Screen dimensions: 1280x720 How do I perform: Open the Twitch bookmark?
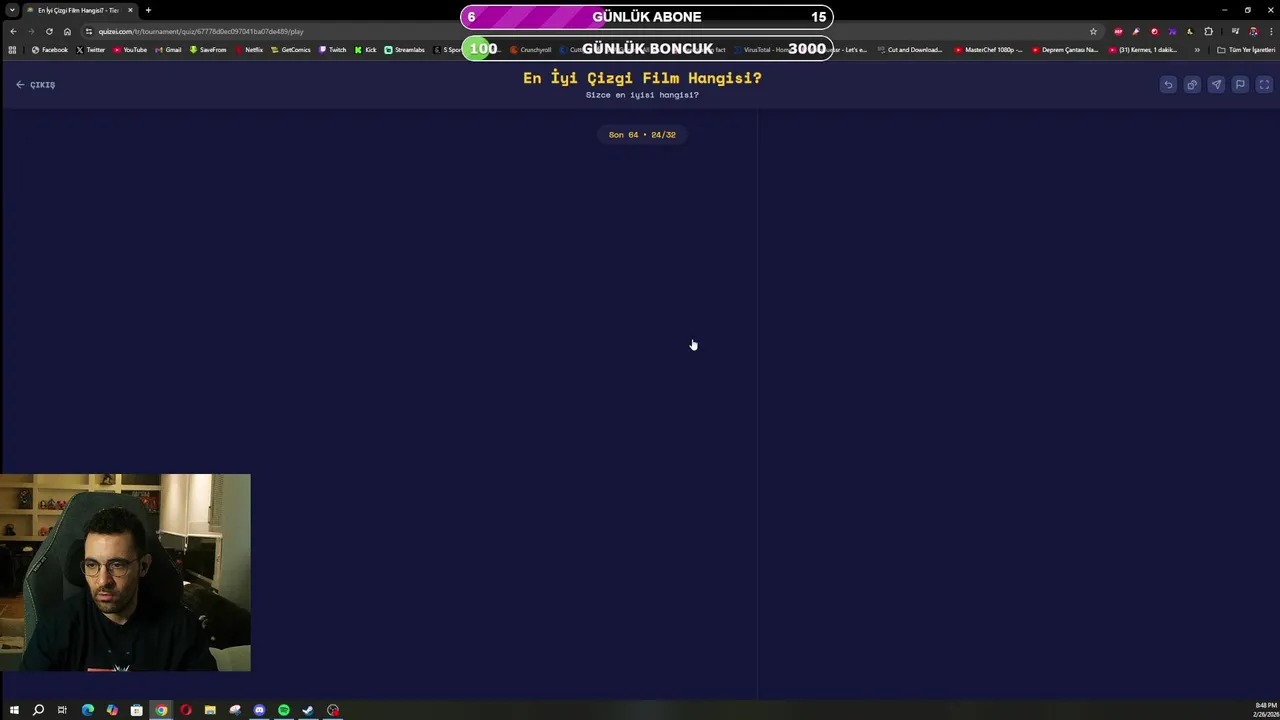(x=333, y=50)
